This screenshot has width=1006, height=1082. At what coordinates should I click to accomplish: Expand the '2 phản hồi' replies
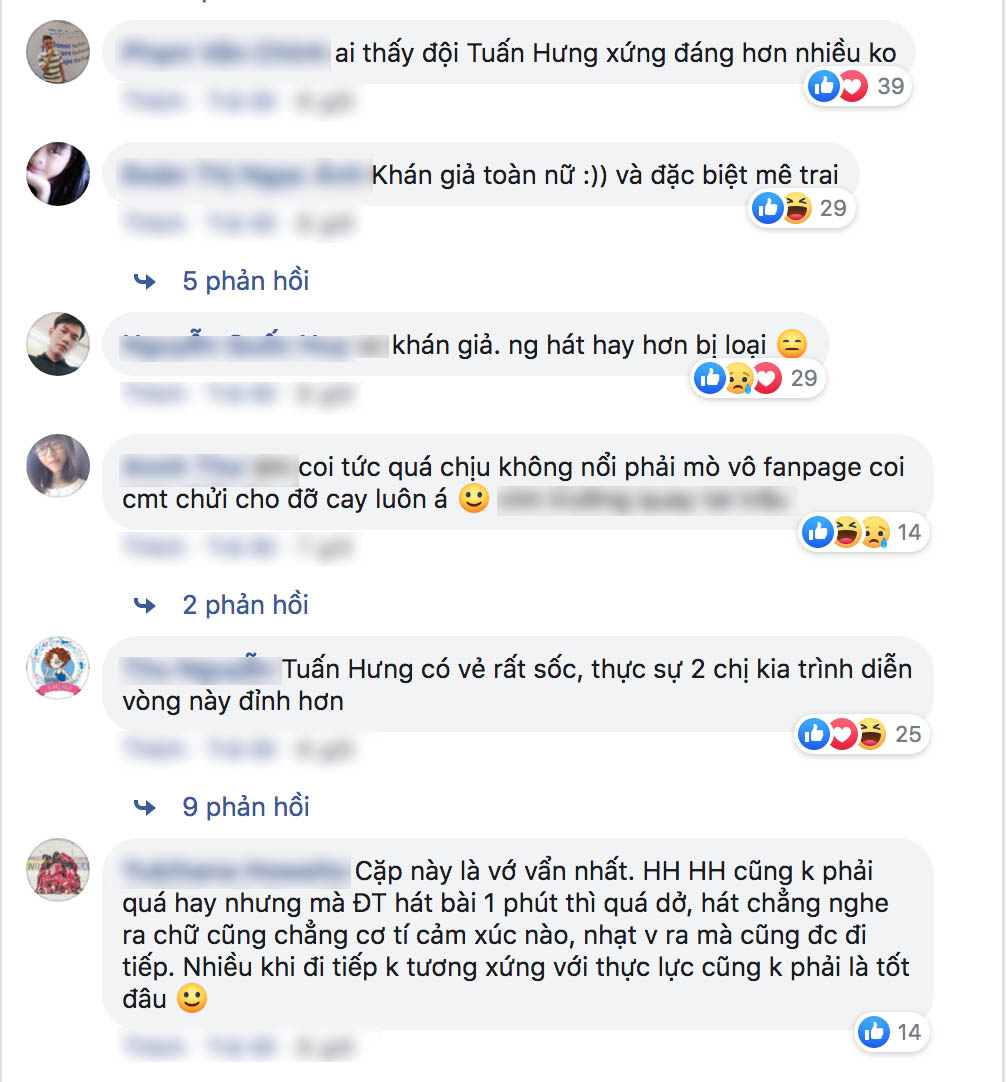point(245,605)
